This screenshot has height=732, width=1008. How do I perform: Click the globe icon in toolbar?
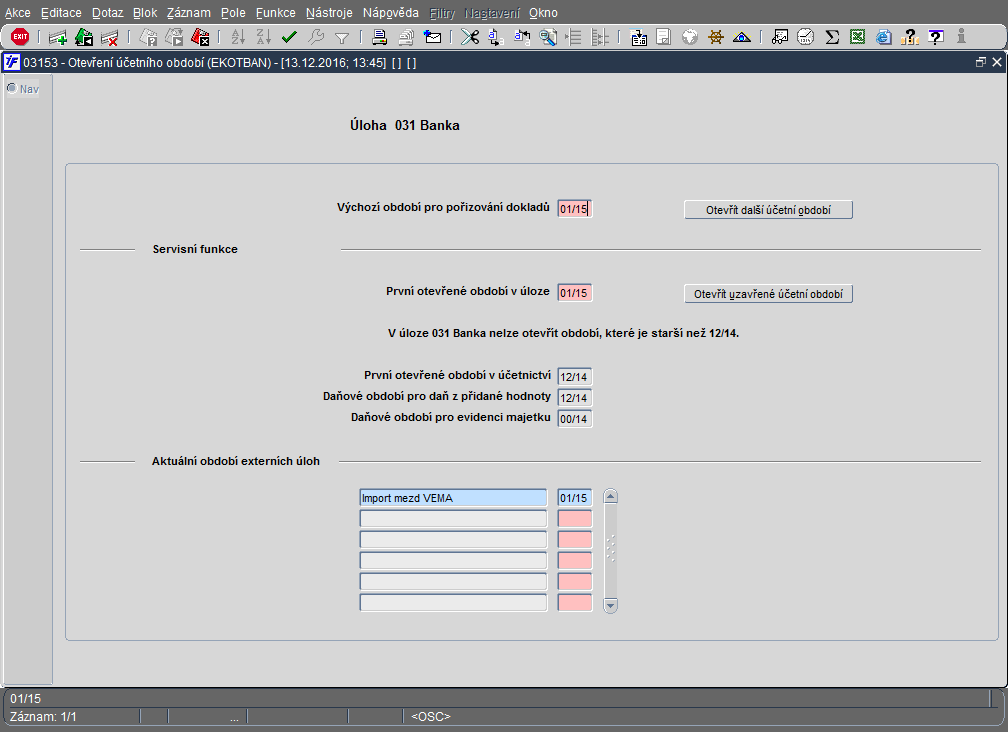(690, 37)
